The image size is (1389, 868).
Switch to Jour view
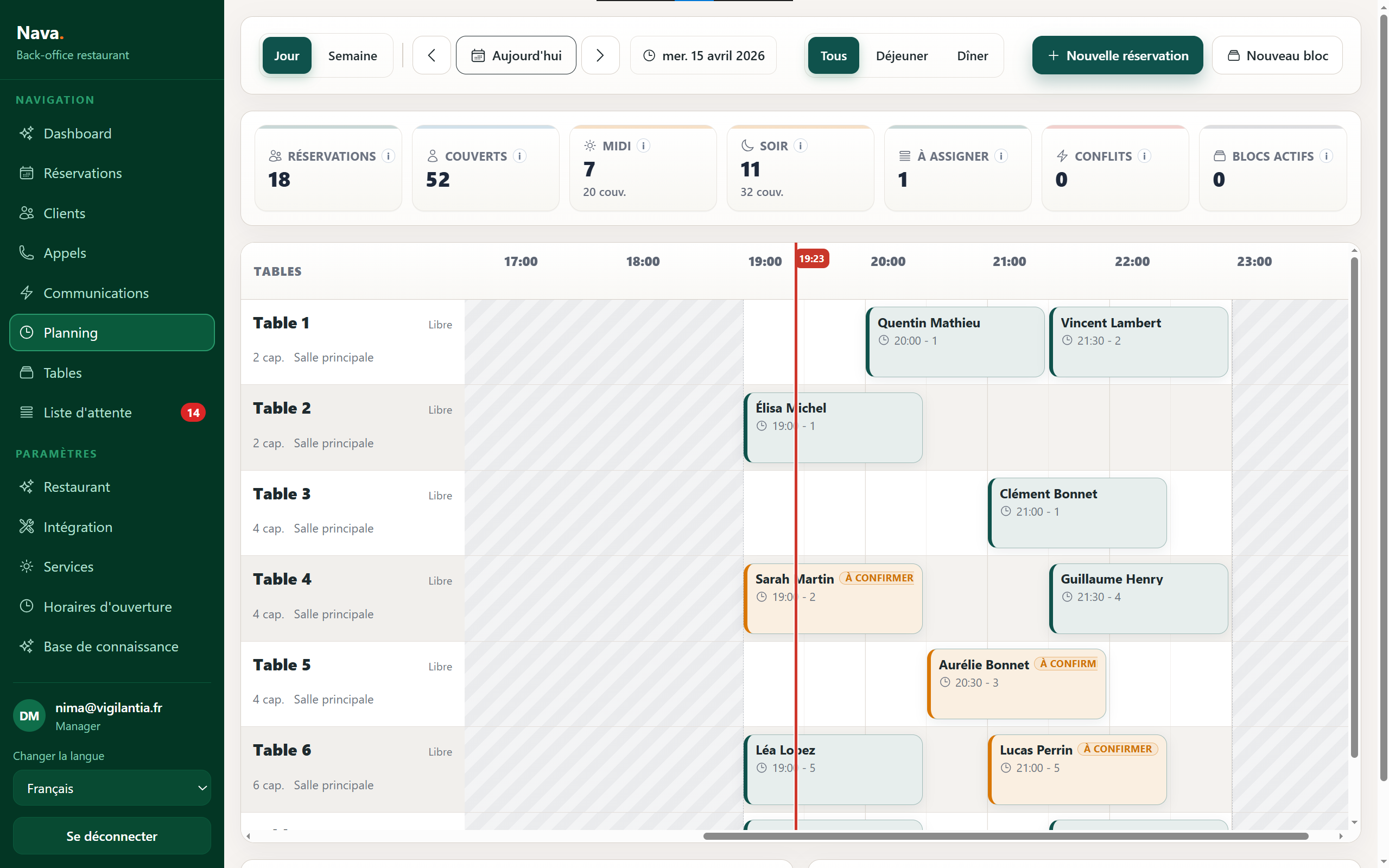coord(287,55)
